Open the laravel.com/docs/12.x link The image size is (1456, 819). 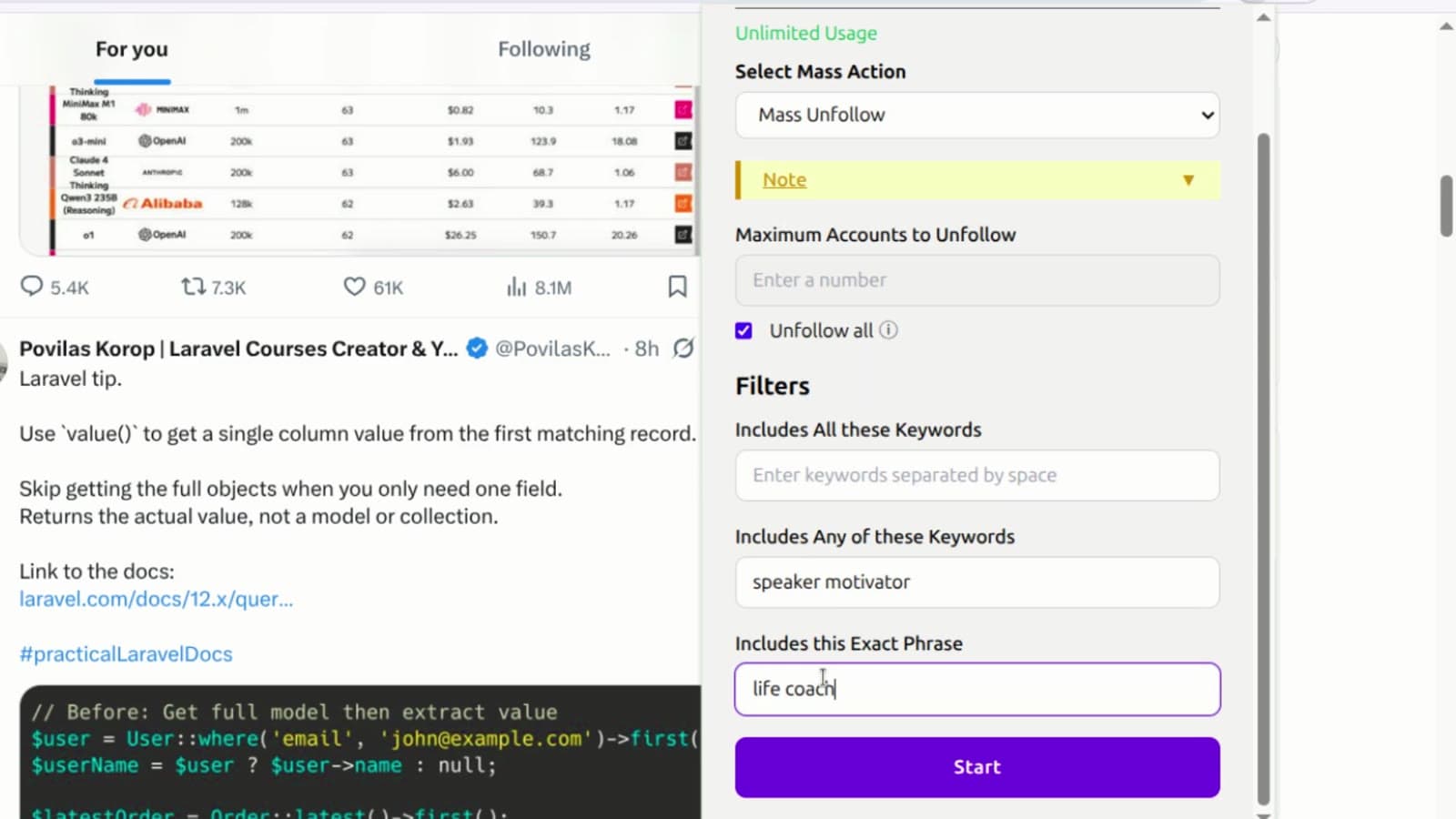(x=157, y=599)
